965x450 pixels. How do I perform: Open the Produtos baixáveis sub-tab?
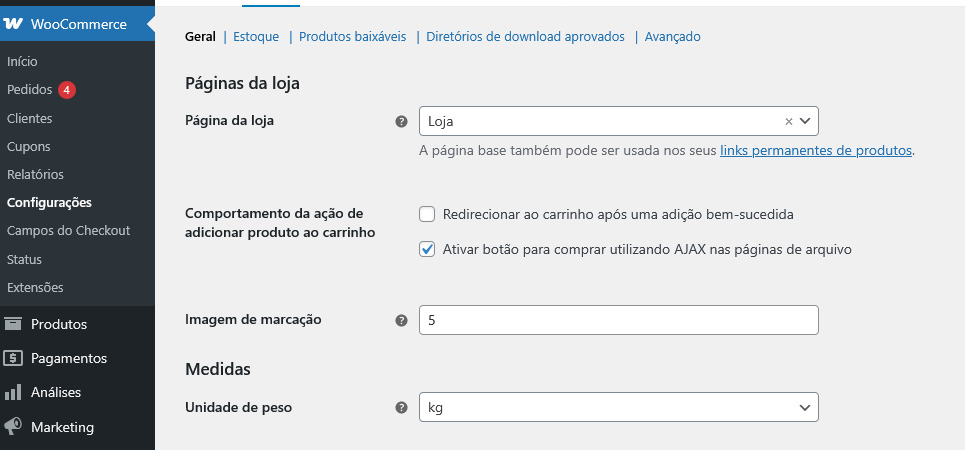[x=353, y=37]
